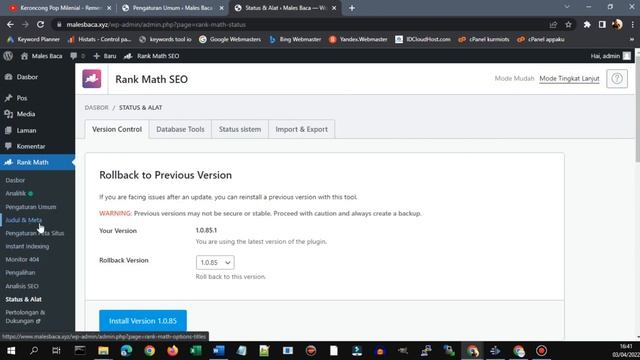Expand the Rollback Version dropdown
The image size is (640, 360).
point(215,262)
